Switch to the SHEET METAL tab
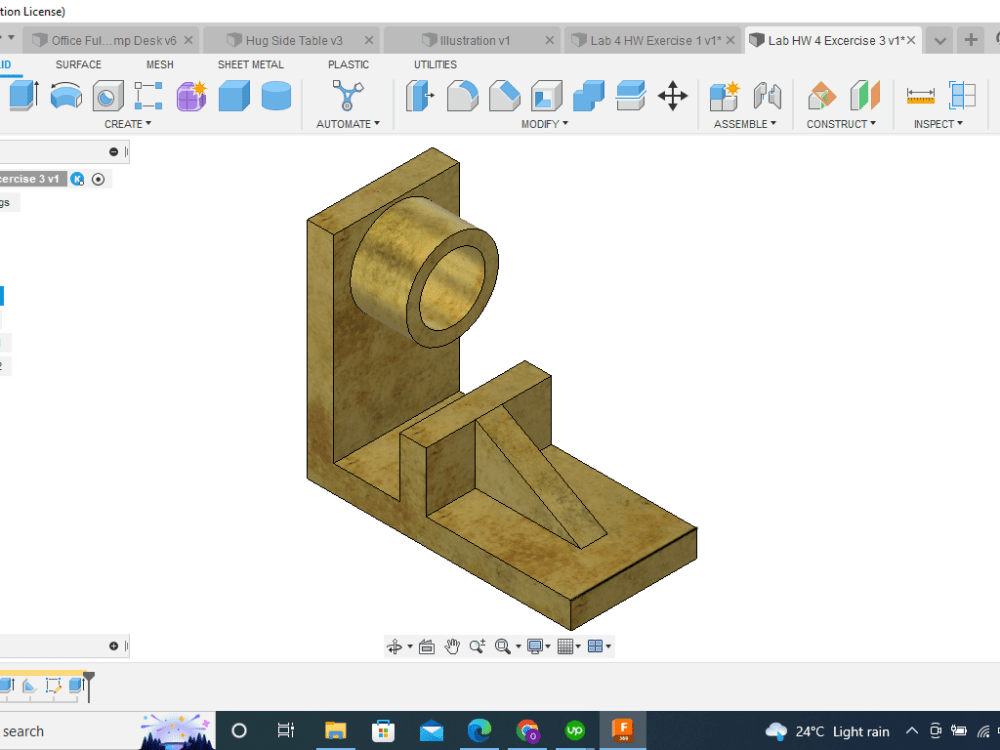Screen dimensions: 1000x750 251,64
